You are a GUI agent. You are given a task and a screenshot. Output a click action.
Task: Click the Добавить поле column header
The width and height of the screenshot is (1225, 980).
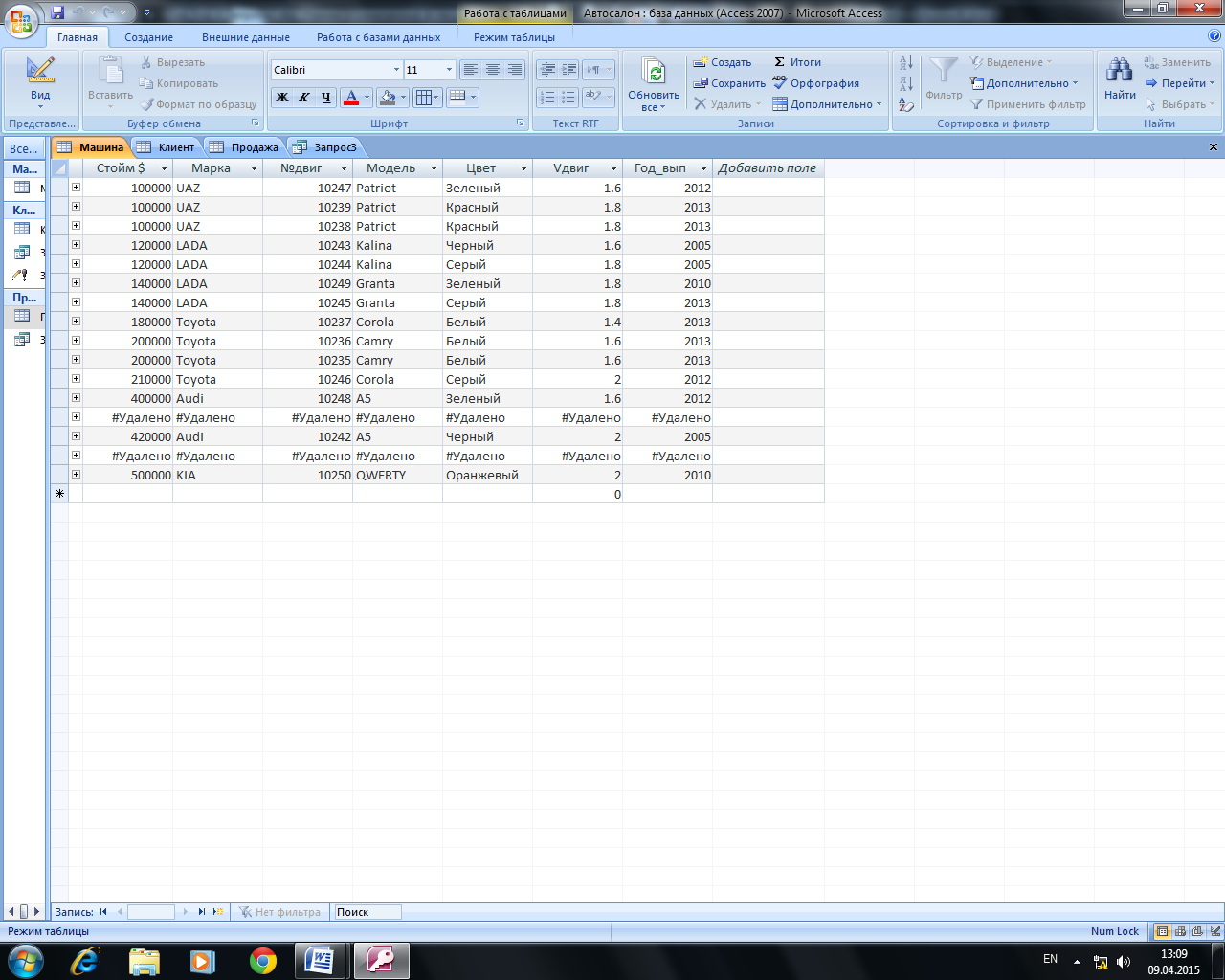768,167
